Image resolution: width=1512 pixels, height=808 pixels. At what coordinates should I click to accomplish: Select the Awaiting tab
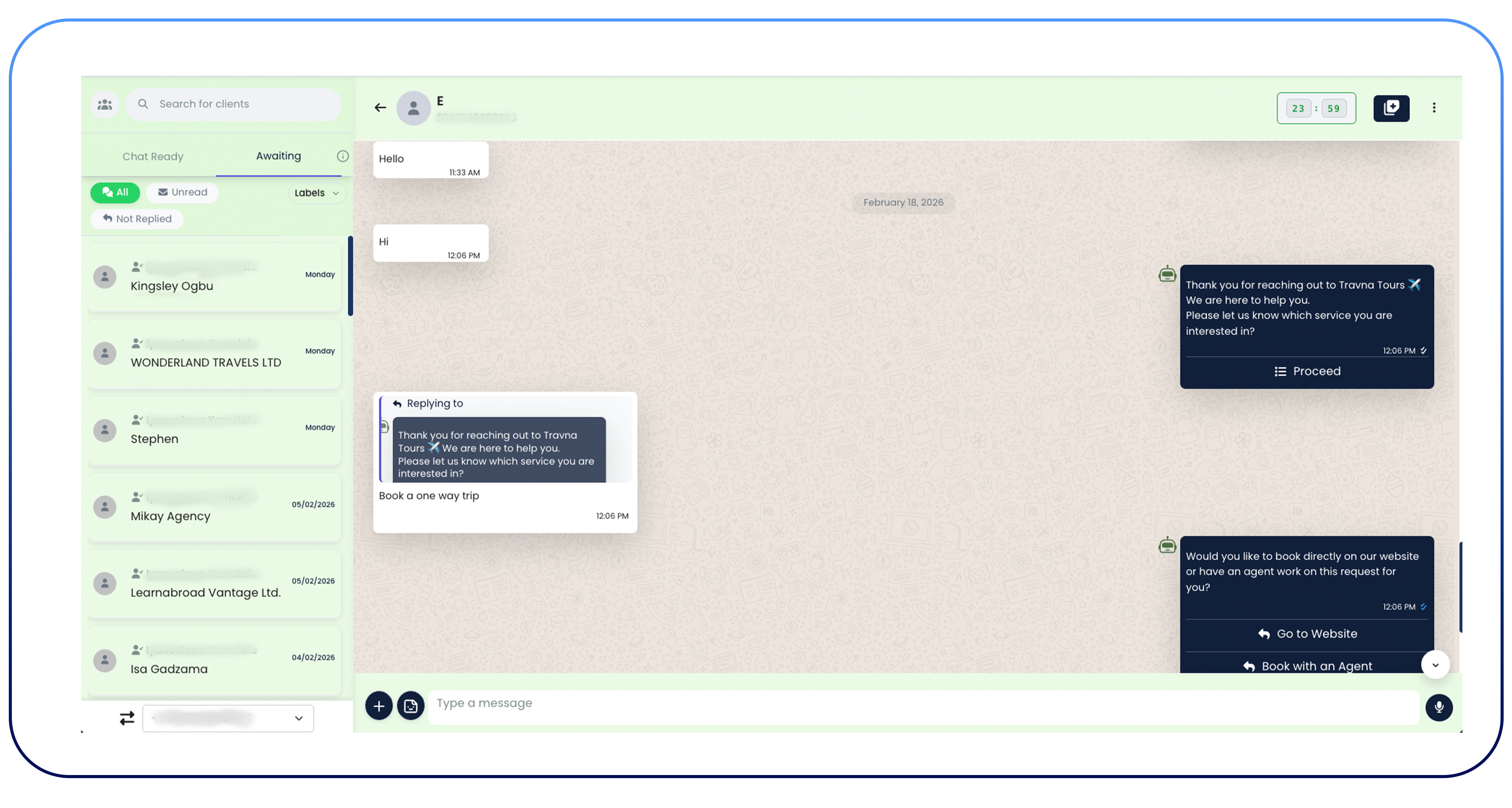pos(278,156)
